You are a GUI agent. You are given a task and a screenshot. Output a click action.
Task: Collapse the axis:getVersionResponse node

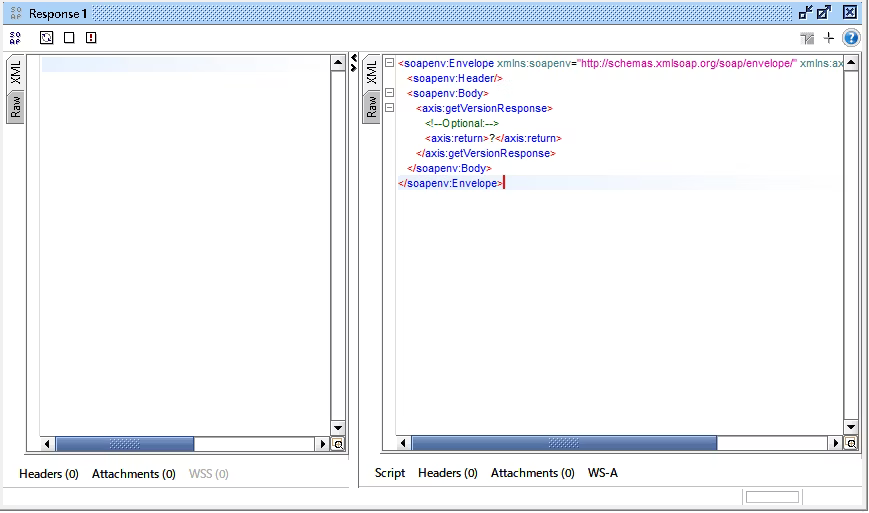(x=389, y=108)
